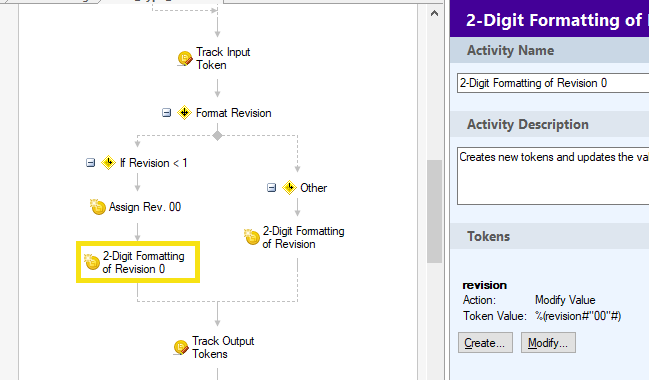
Task: Collapse the Format Revision node
Action: pyautogui.click(x=166, y=113)
